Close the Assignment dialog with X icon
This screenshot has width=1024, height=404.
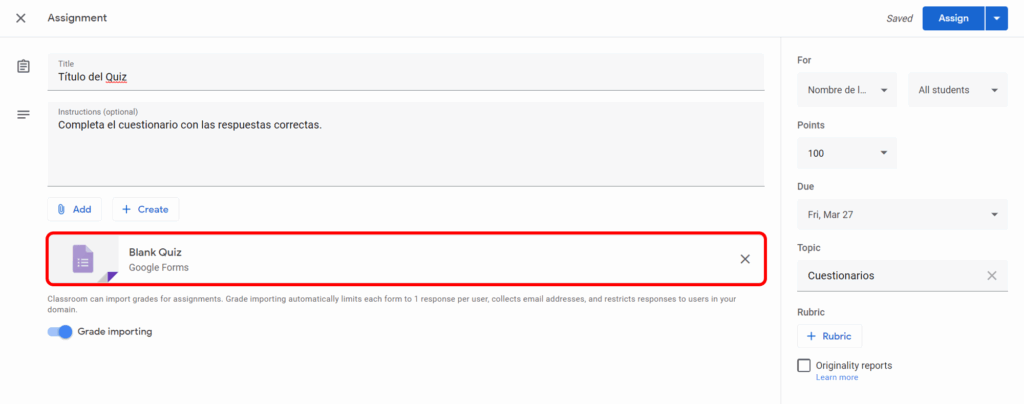pos(21,18)
